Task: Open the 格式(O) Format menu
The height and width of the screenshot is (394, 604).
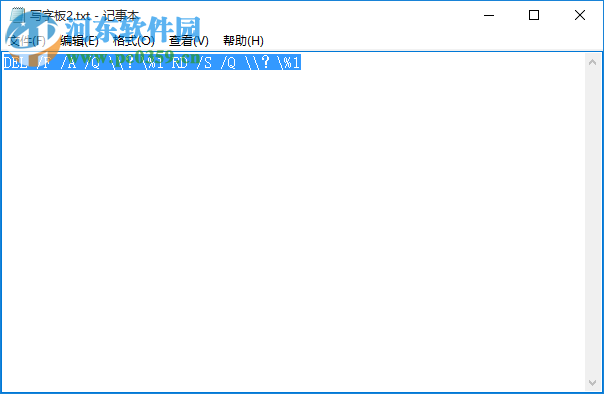Action: pyautogui.click(x=134, y=41)
